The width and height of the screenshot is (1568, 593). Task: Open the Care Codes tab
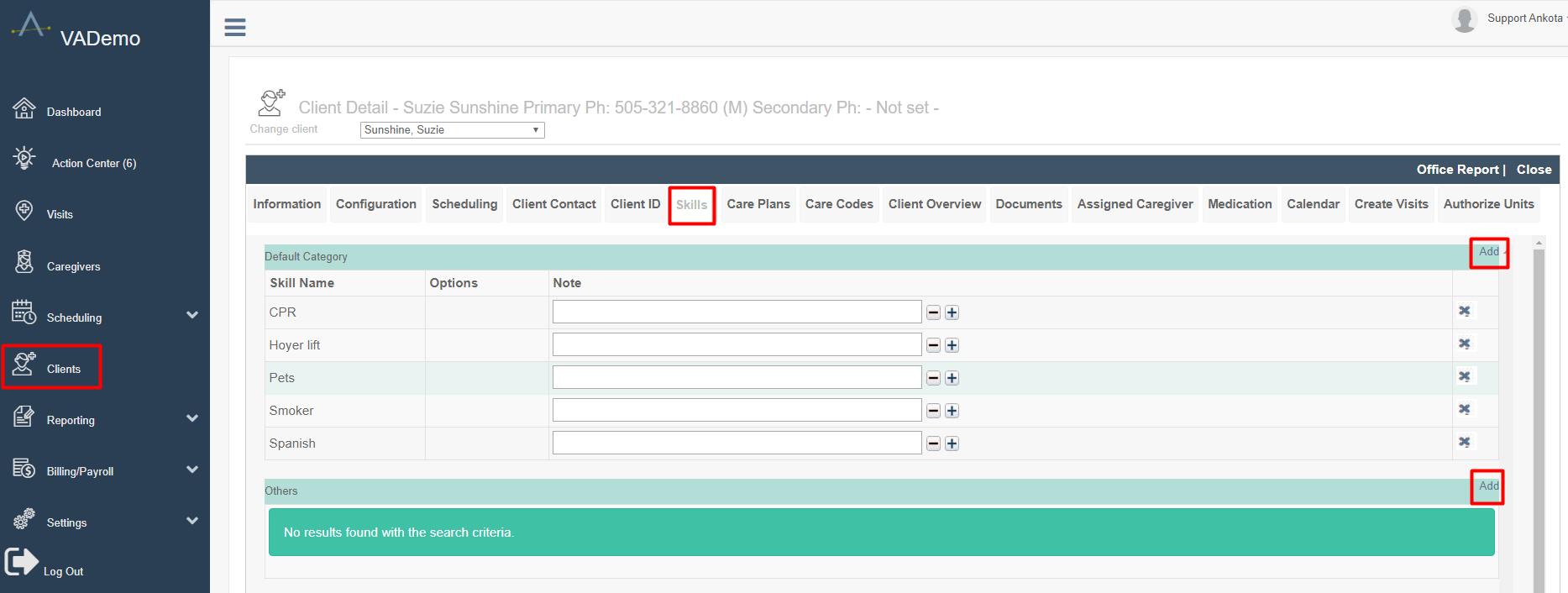pos(839,204)
